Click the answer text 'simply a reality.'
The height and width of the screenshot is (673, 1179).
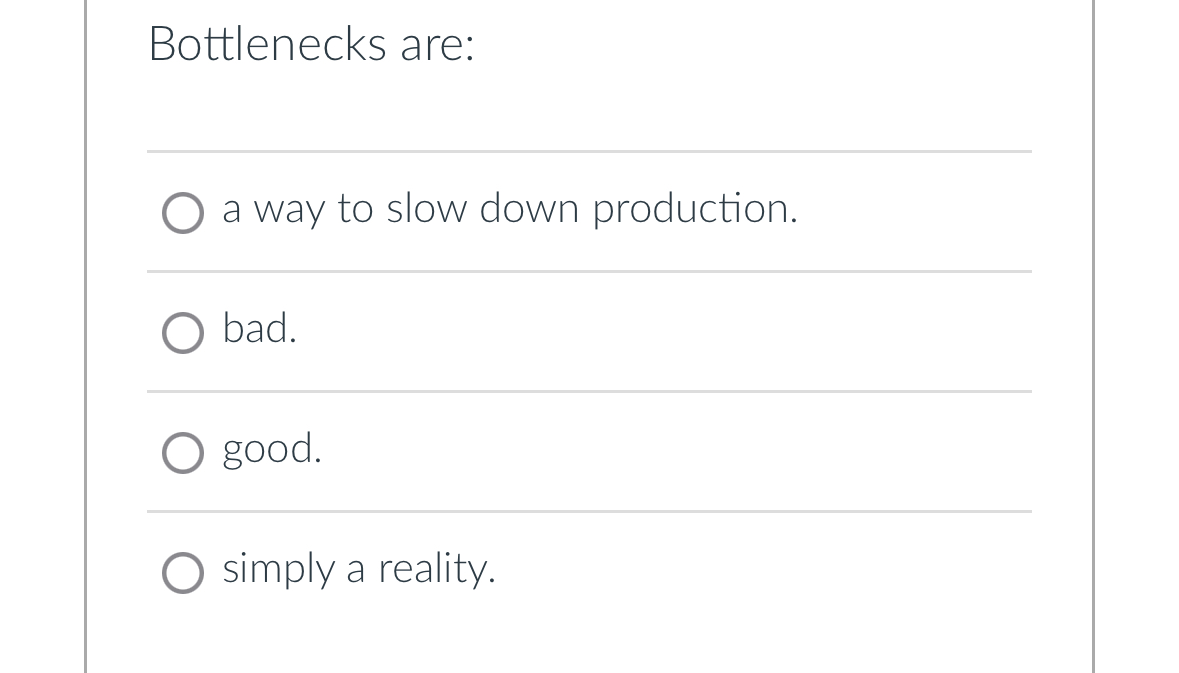click(x=358, y=570)
